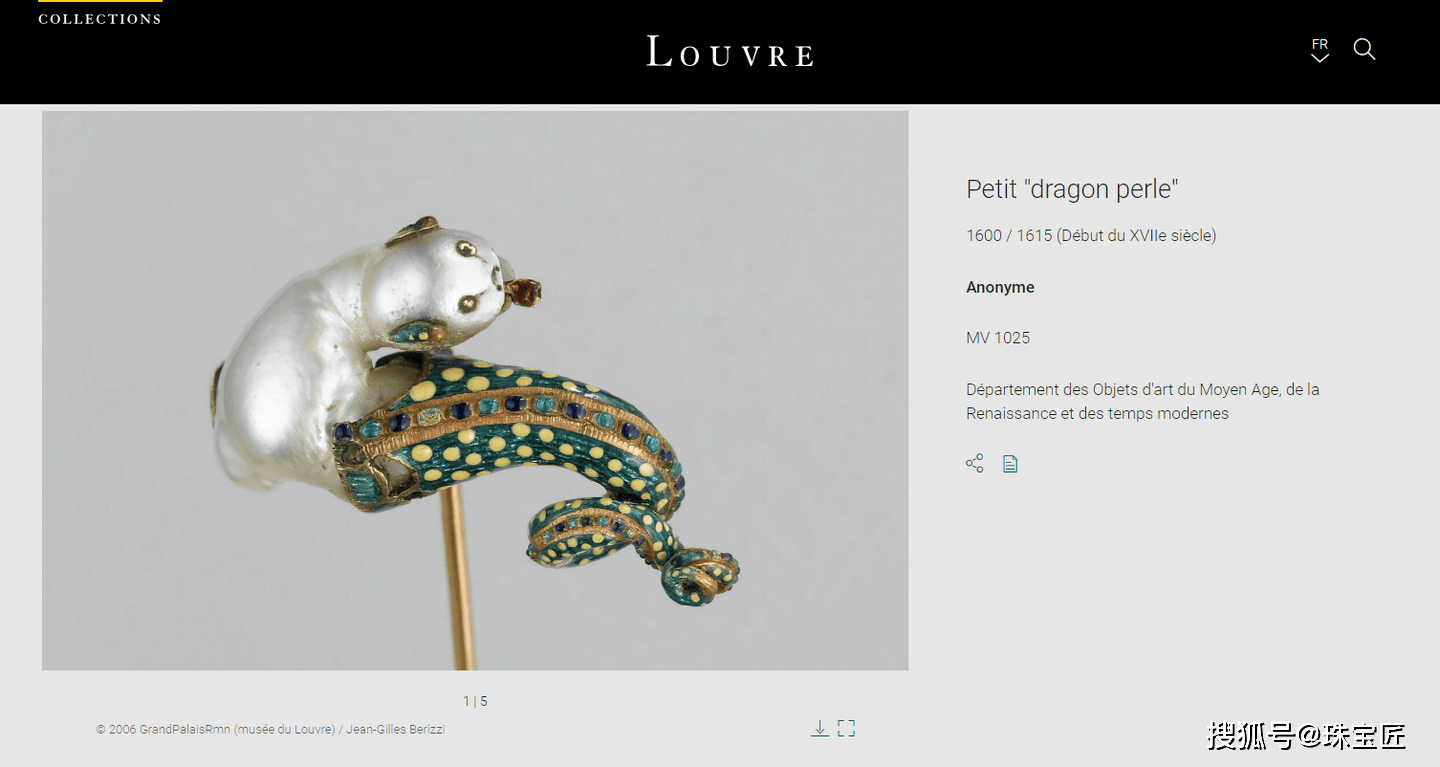
Task: Click the GrandPalaisRmn photo credit
Action: click(270, 730)
